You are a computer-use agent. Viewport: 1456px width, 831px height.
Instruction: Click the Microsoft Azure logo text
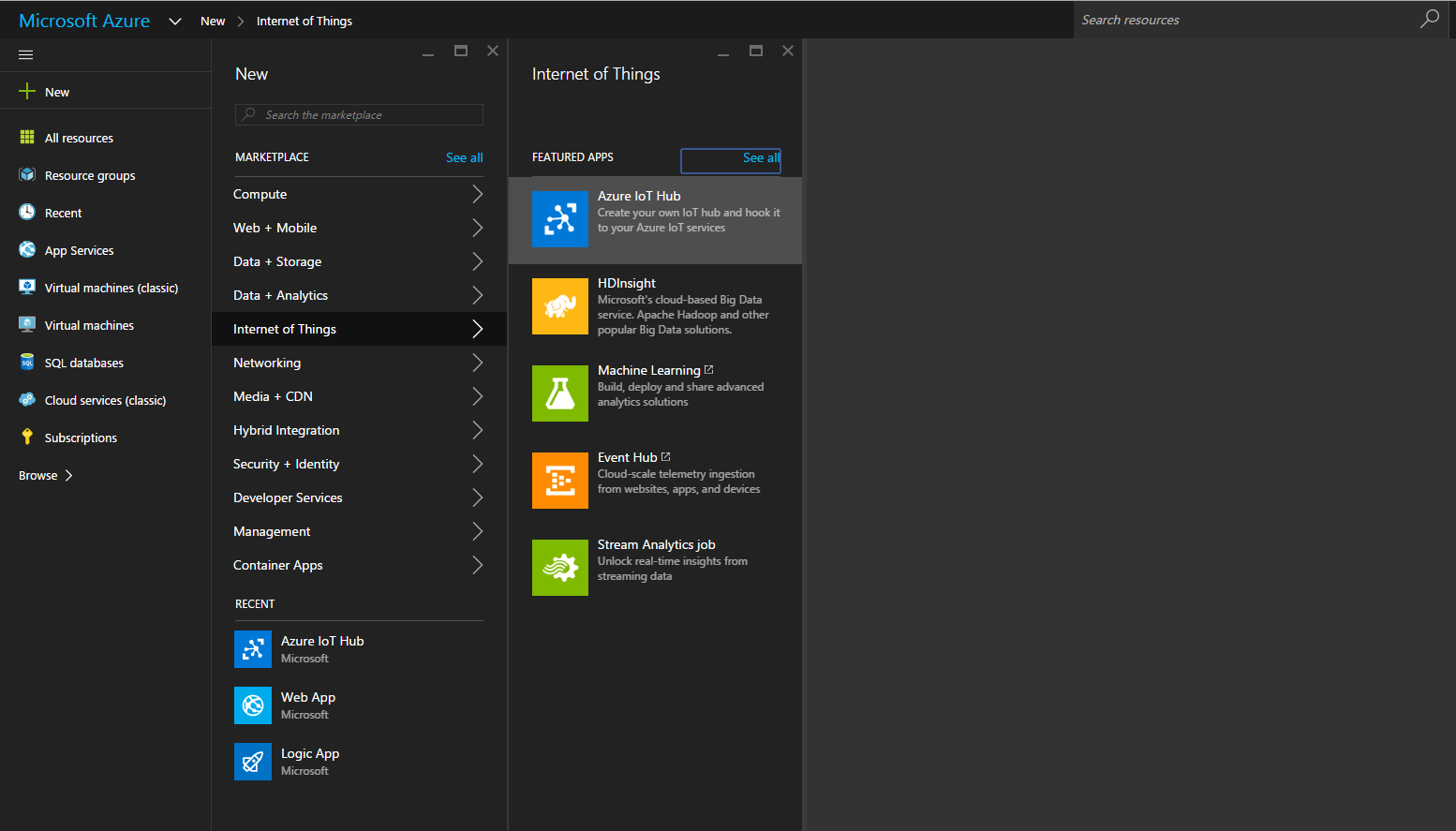[84, 21]
